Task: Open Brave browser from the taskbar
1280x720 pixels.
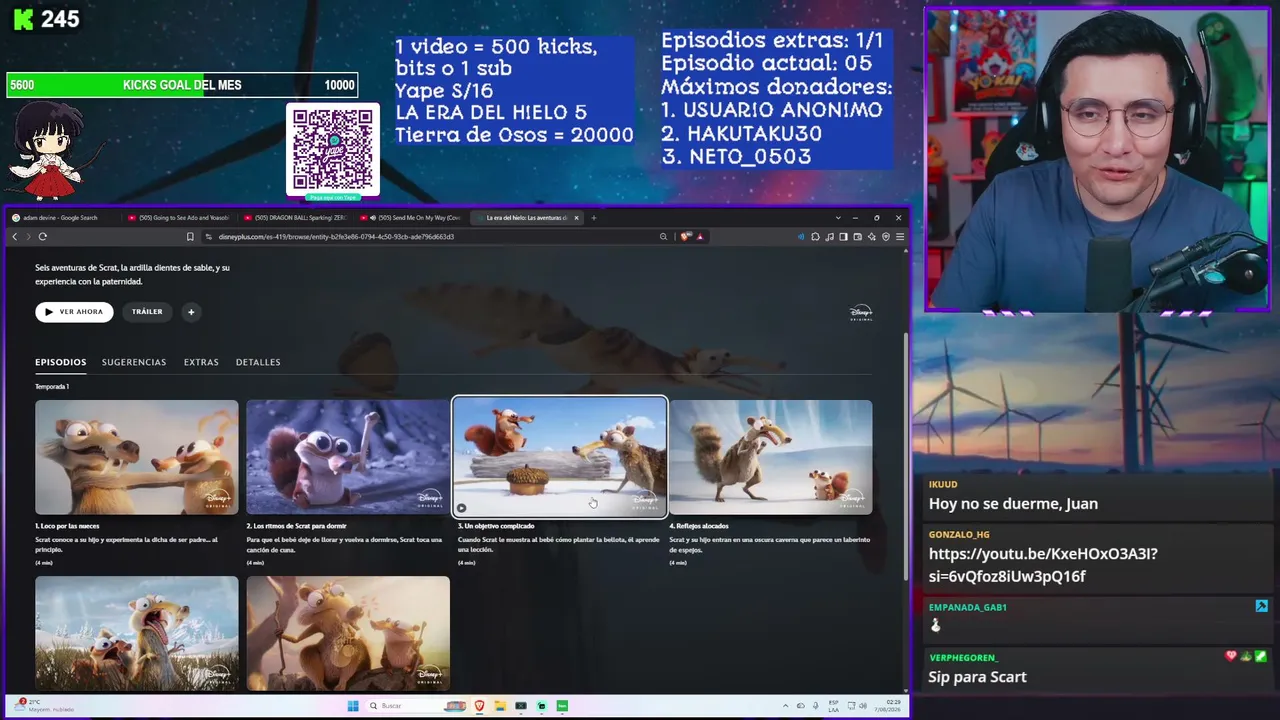Action: (479, 706)
